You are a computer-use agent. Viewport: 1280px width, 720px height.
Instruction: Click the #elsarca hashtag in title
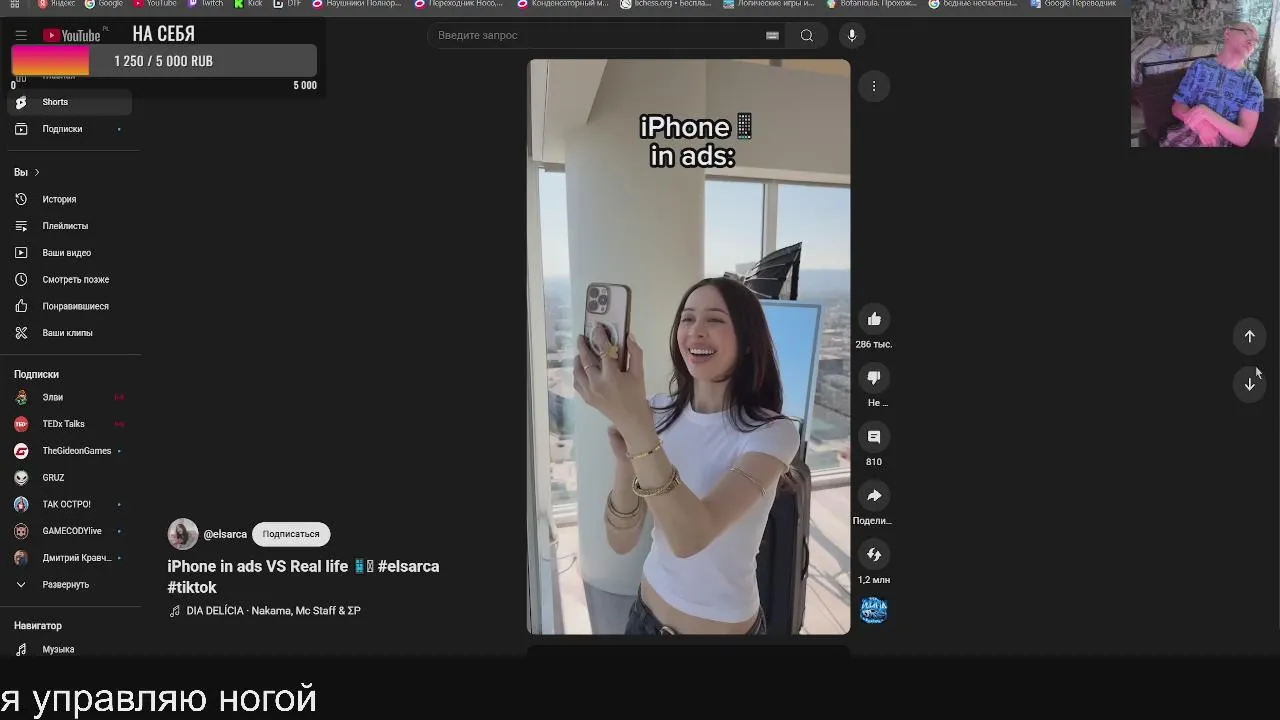tap(408, 566)
